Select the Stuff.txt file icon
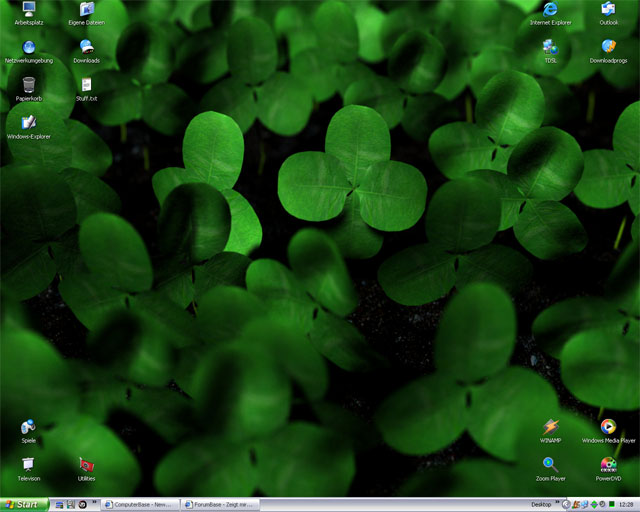The image size is (640, 512). pyautogui.click(x=87, y=89)
